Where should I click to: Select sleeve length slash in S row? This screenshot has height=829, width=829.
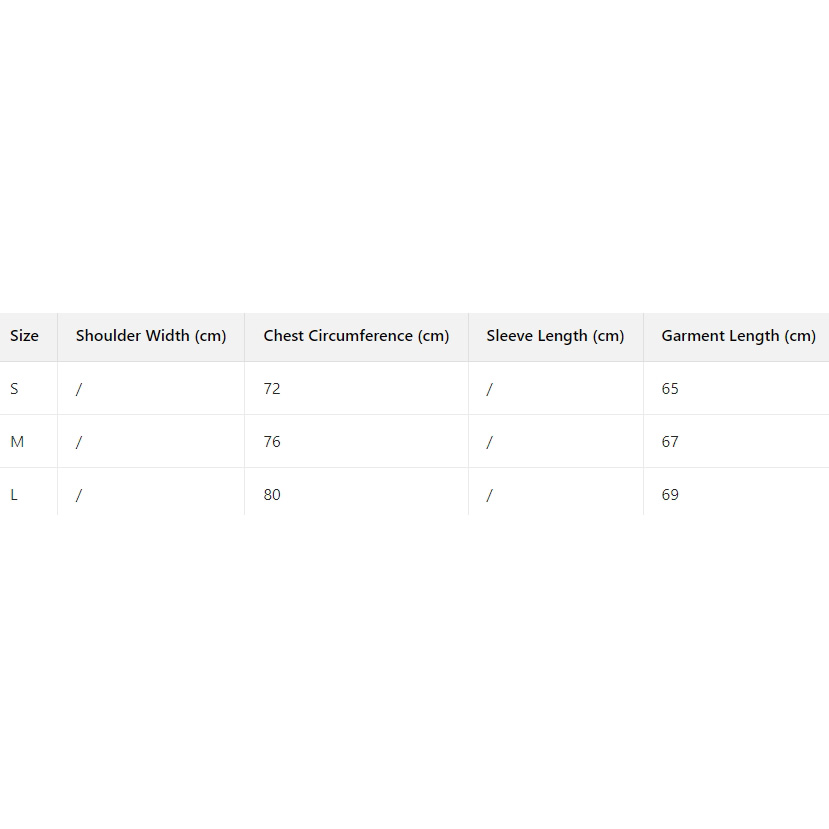(x=489, y=389)
